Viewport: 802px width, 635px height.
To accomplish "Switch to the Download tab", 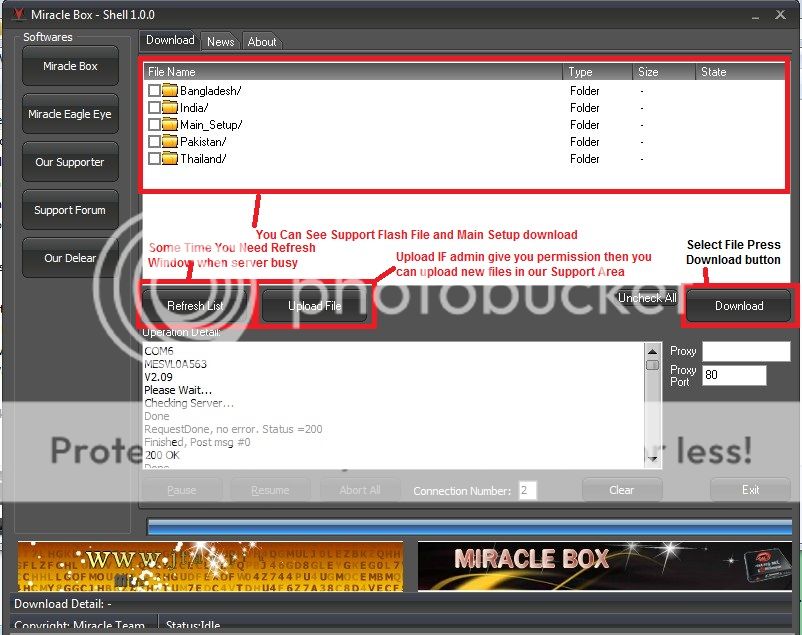I will tap(170, 40).
